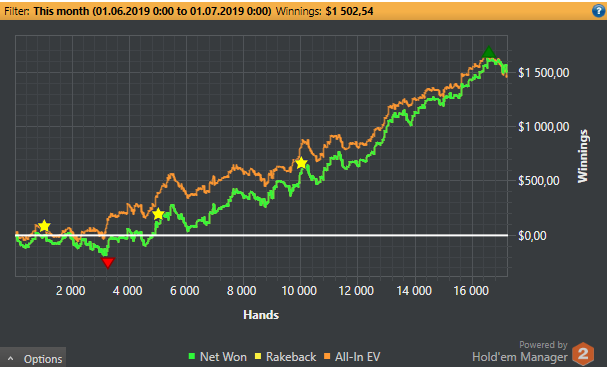
Task: Click the Winnings $1 502,54 filter text
Action: coord(324,11)
